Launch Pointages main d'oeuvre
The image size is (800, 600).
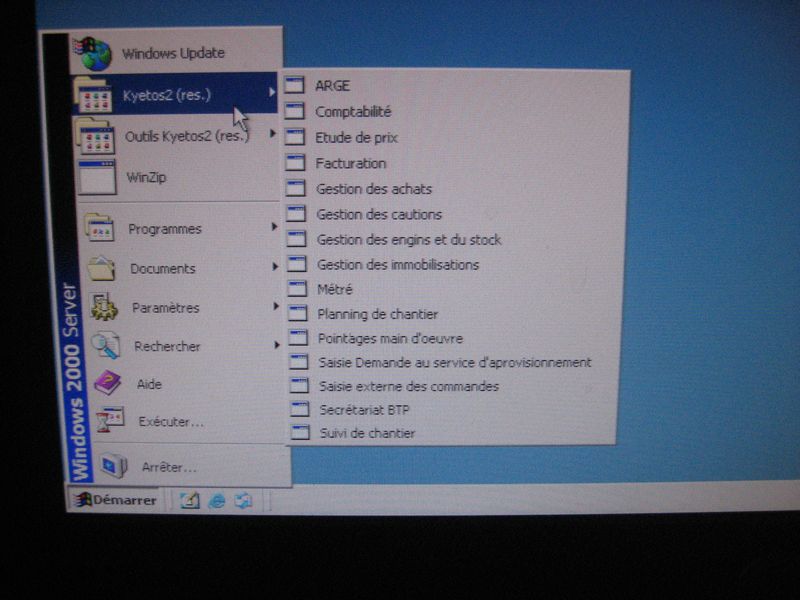coord(454,338)
